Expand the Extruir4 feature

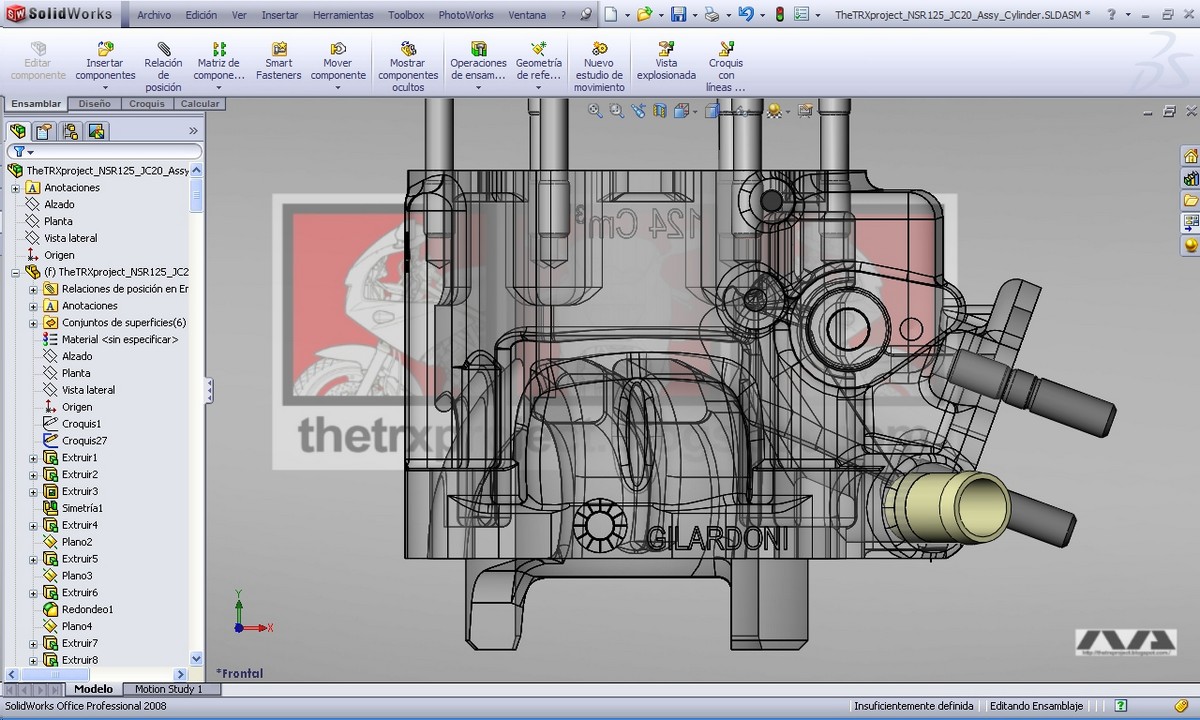(33, 525)
